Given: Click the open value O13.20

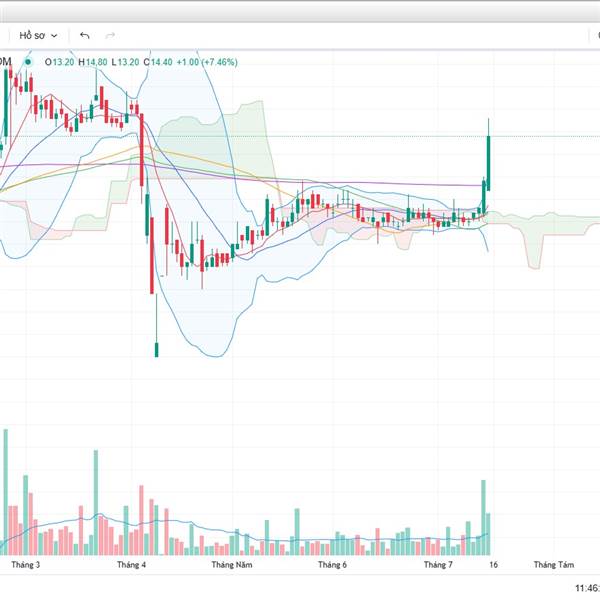Looking at the screenshot, I should pyautogui.click(x=59, y=62).
